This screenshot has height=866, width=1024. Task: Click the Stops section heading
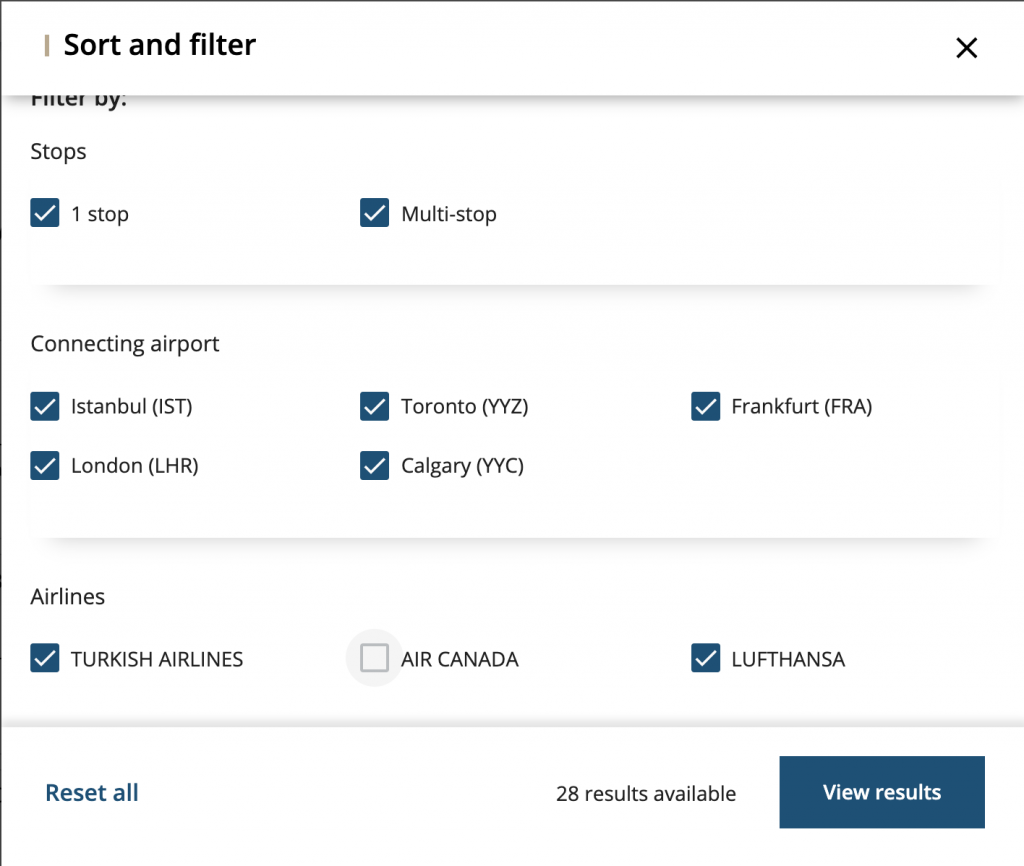click(x=58, y=151)
